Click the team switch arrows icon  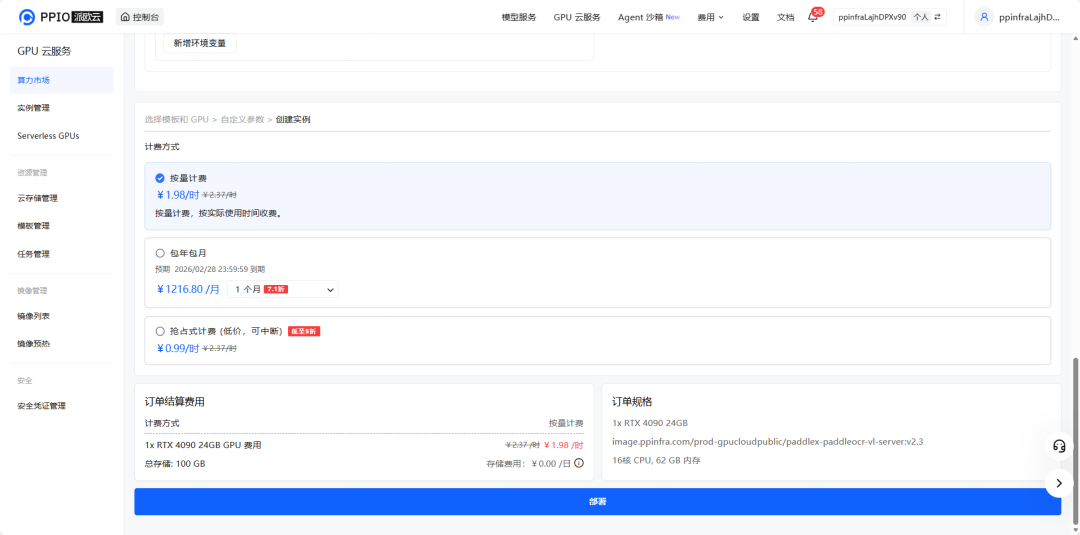[x=937, y=17]
